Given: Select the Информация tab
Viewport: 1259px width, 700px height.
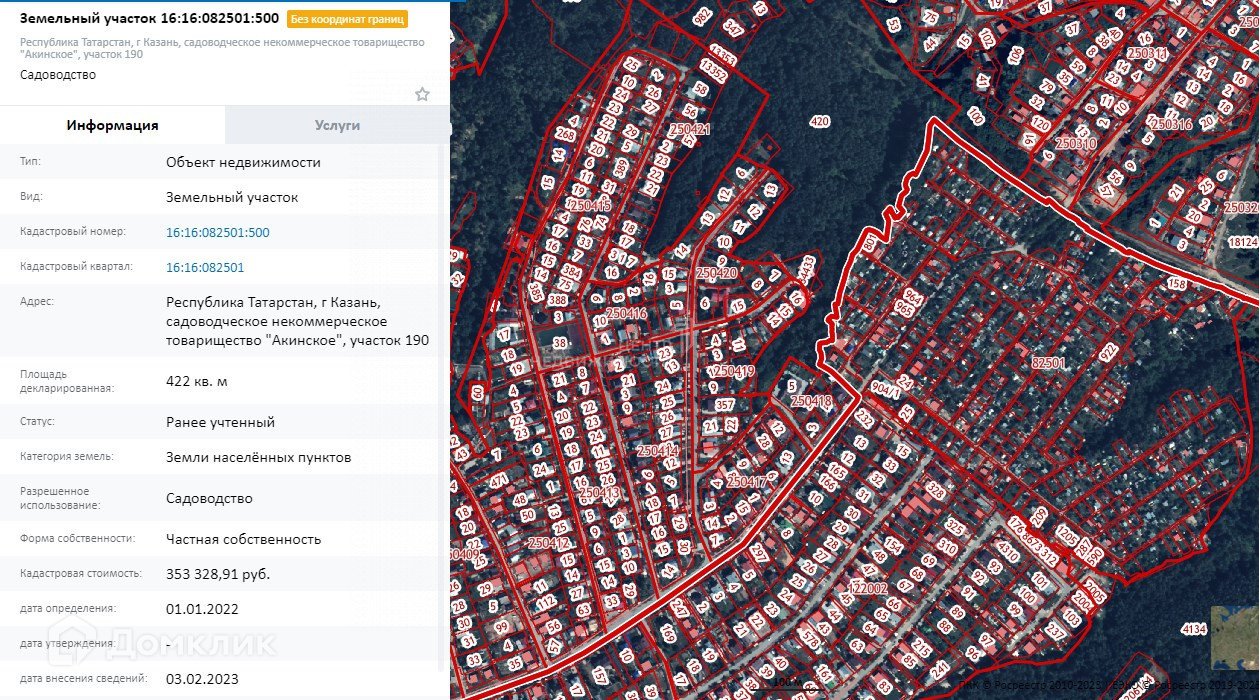Looking at the screenshot, I should (x=112, y=125).
